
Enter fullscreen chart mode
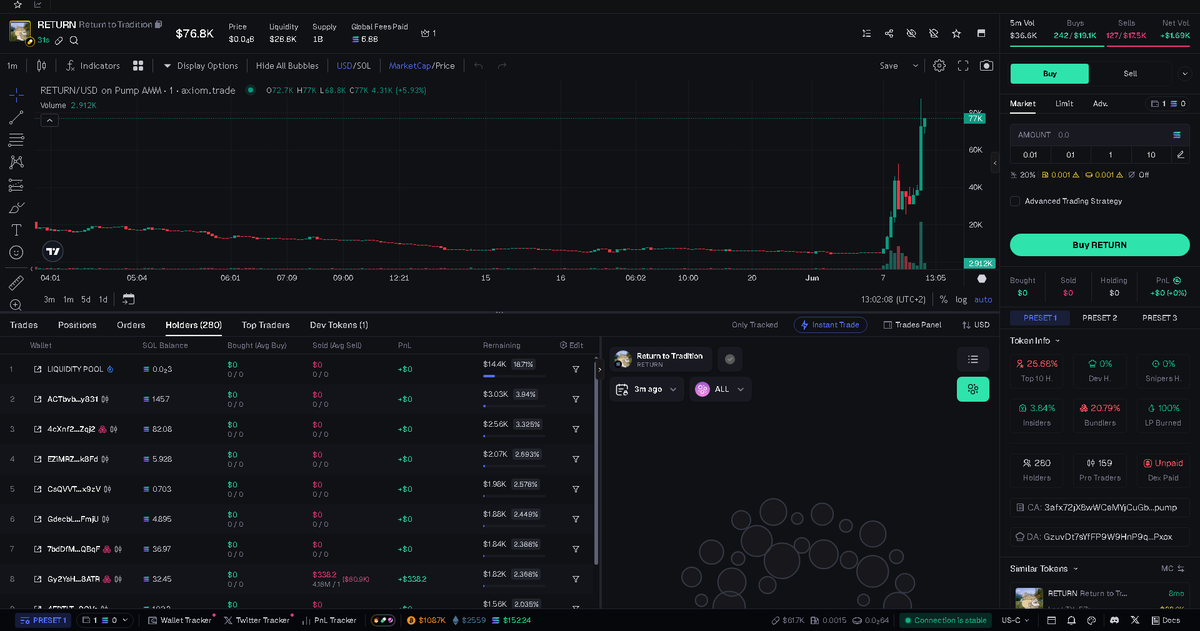pyautogui.click(x=963, y=66)
